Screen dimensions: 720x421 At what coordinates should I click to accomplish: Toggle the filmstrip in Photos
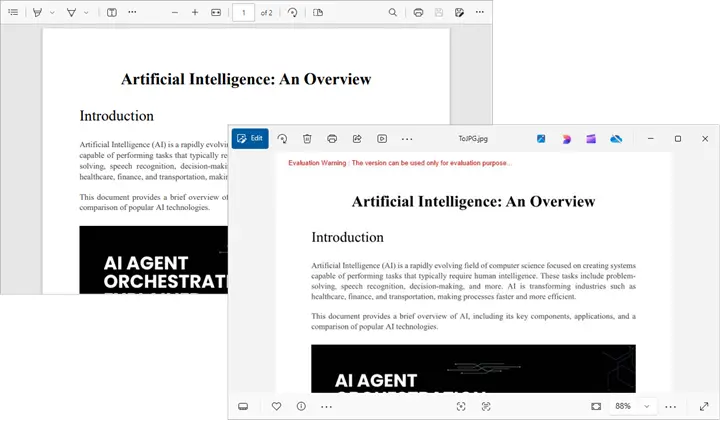point(243,406)
